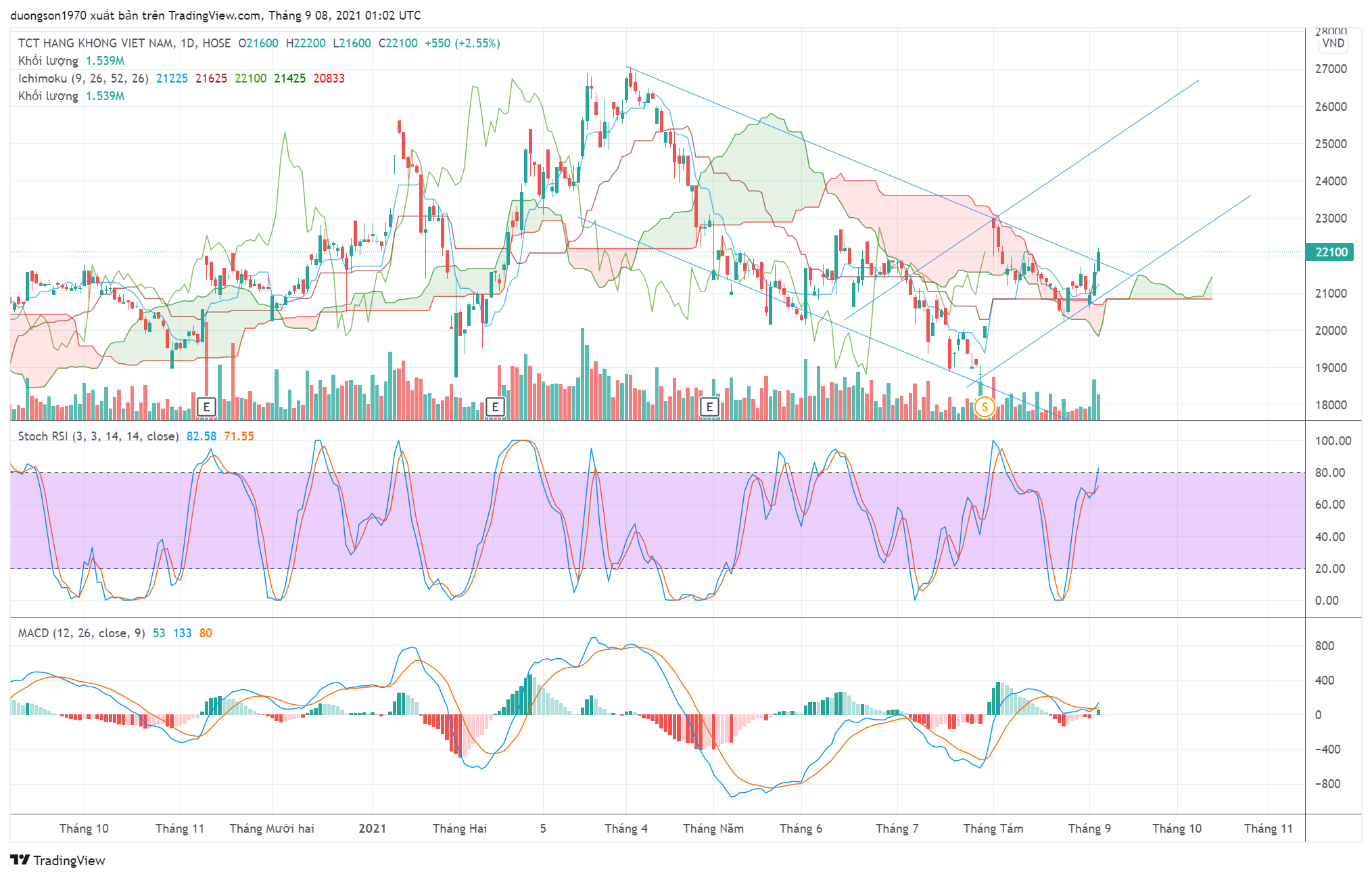This screenshot has width=1372, height=878.
Task: Click the Tháng 11 label at the axis end
Action: pyautogui.click(x=1269, y=829)
